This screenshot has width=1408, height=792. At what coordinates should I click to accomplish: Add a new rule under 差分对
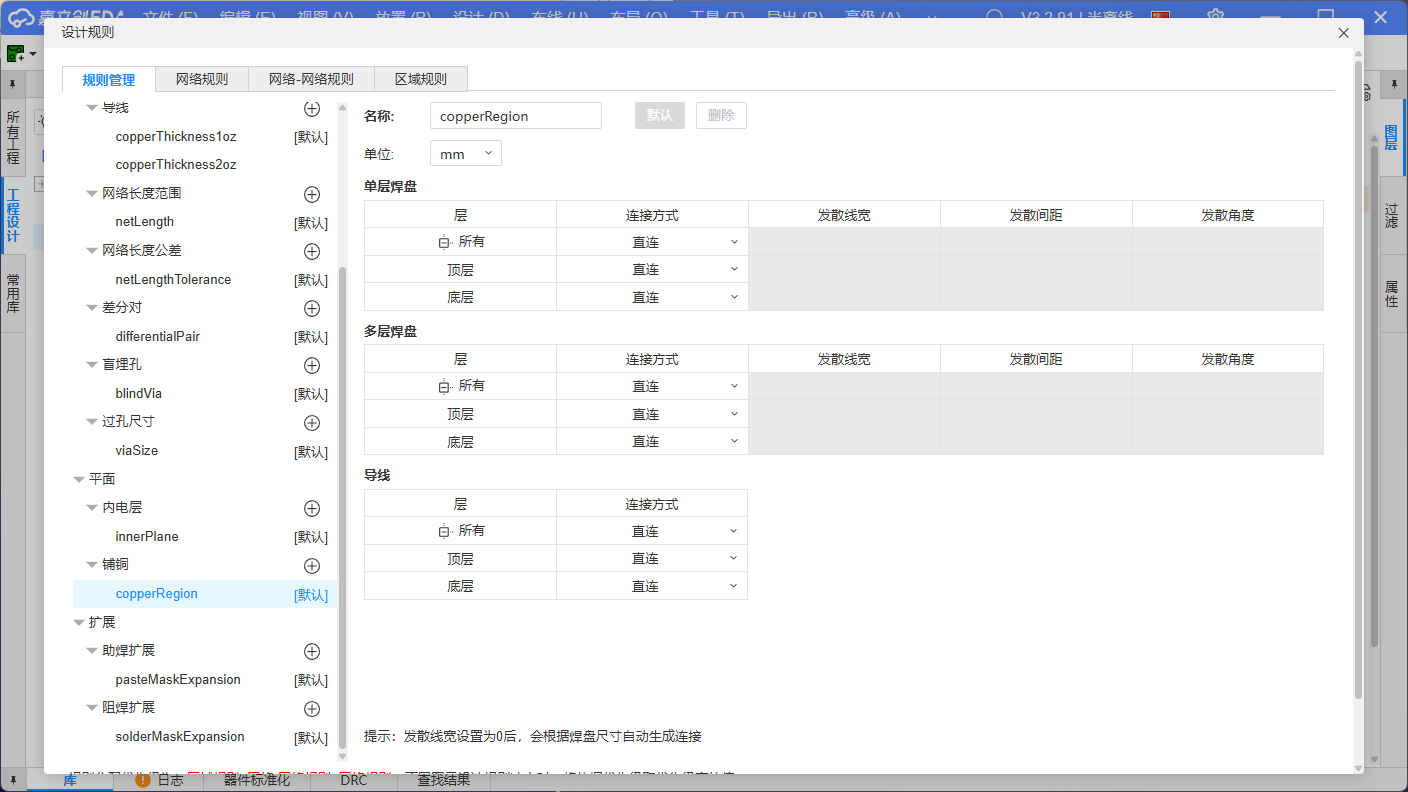[x=312, y=309]
